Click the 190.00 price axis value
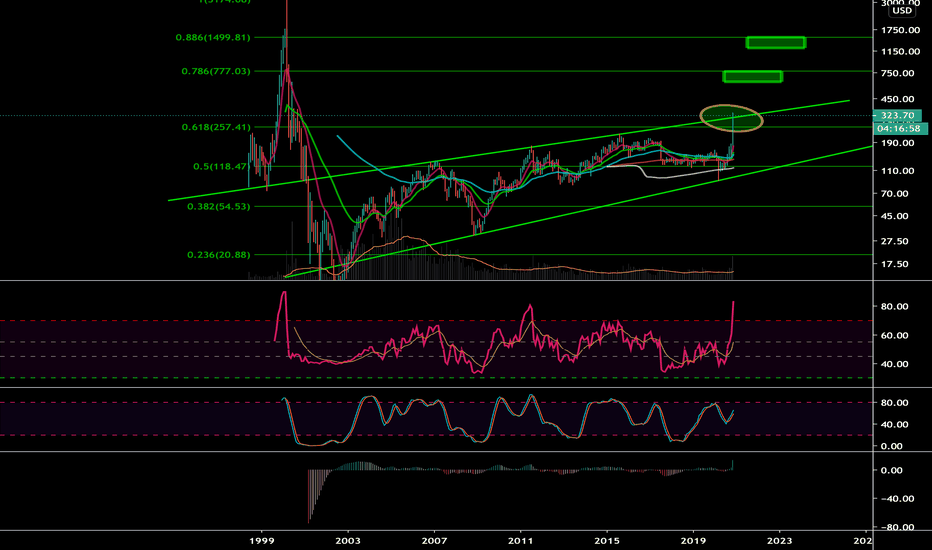Viewport: 932px width, 550px height. point(898,143)
